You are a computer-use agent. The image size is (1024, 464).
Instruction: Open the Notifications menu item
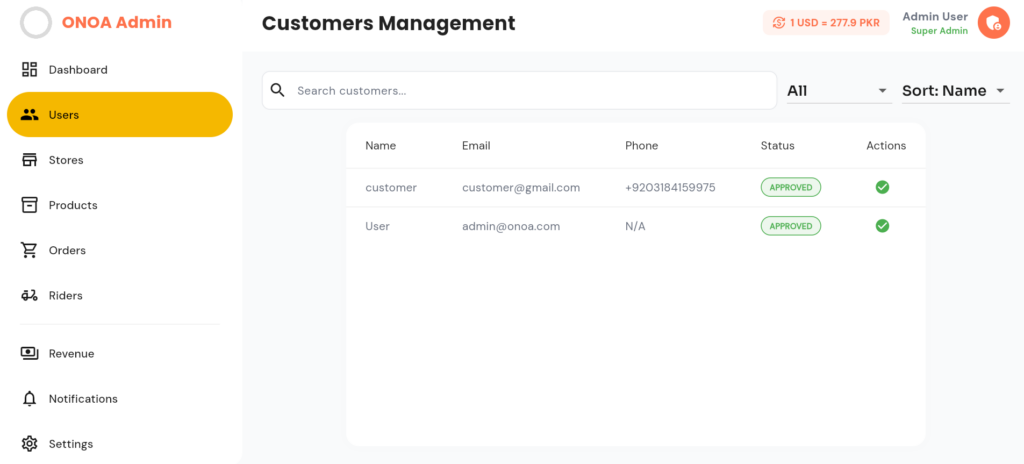[x=120, y=399]
